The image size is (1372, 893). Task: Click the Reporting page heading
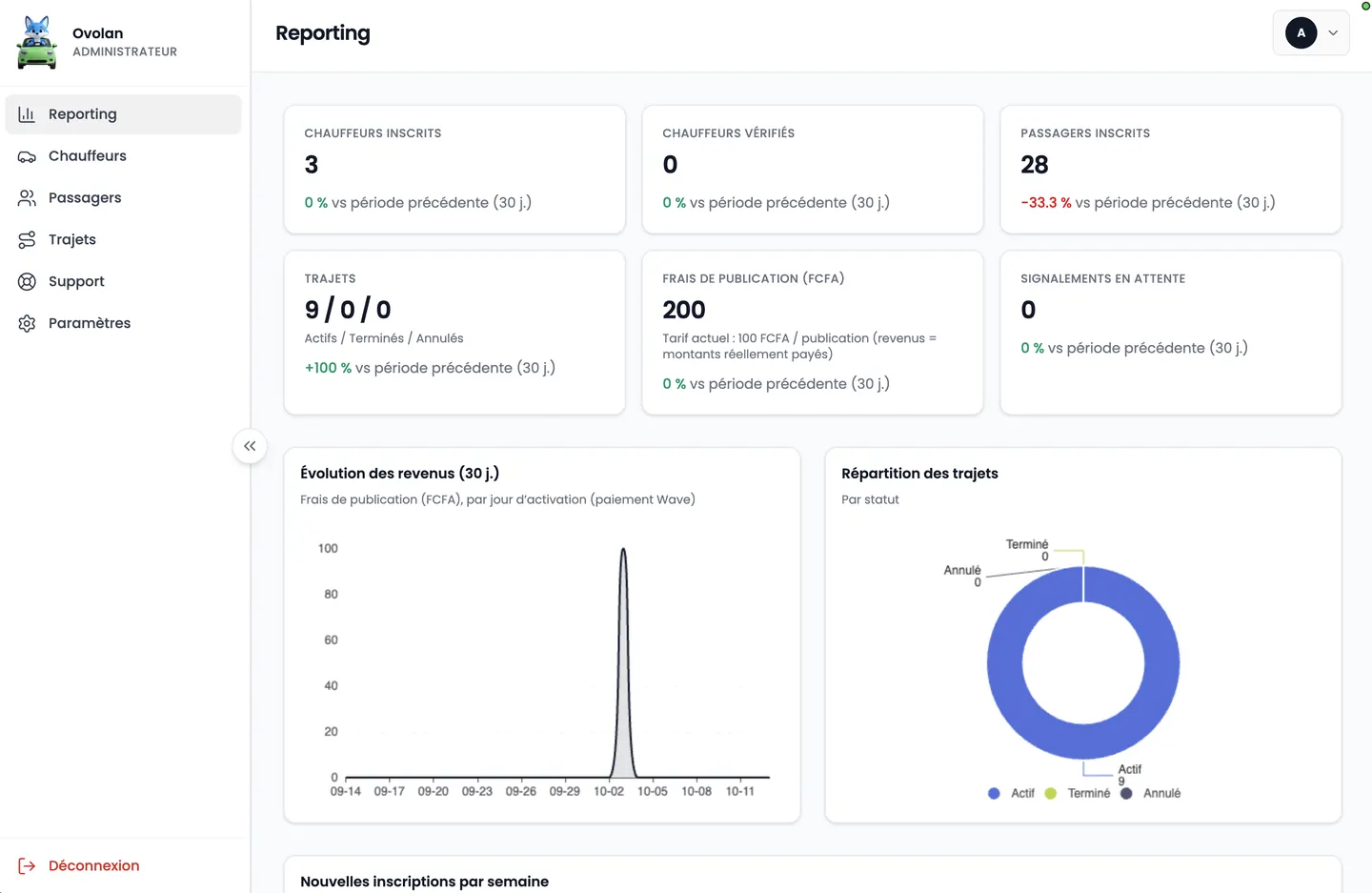click(323, 33)
